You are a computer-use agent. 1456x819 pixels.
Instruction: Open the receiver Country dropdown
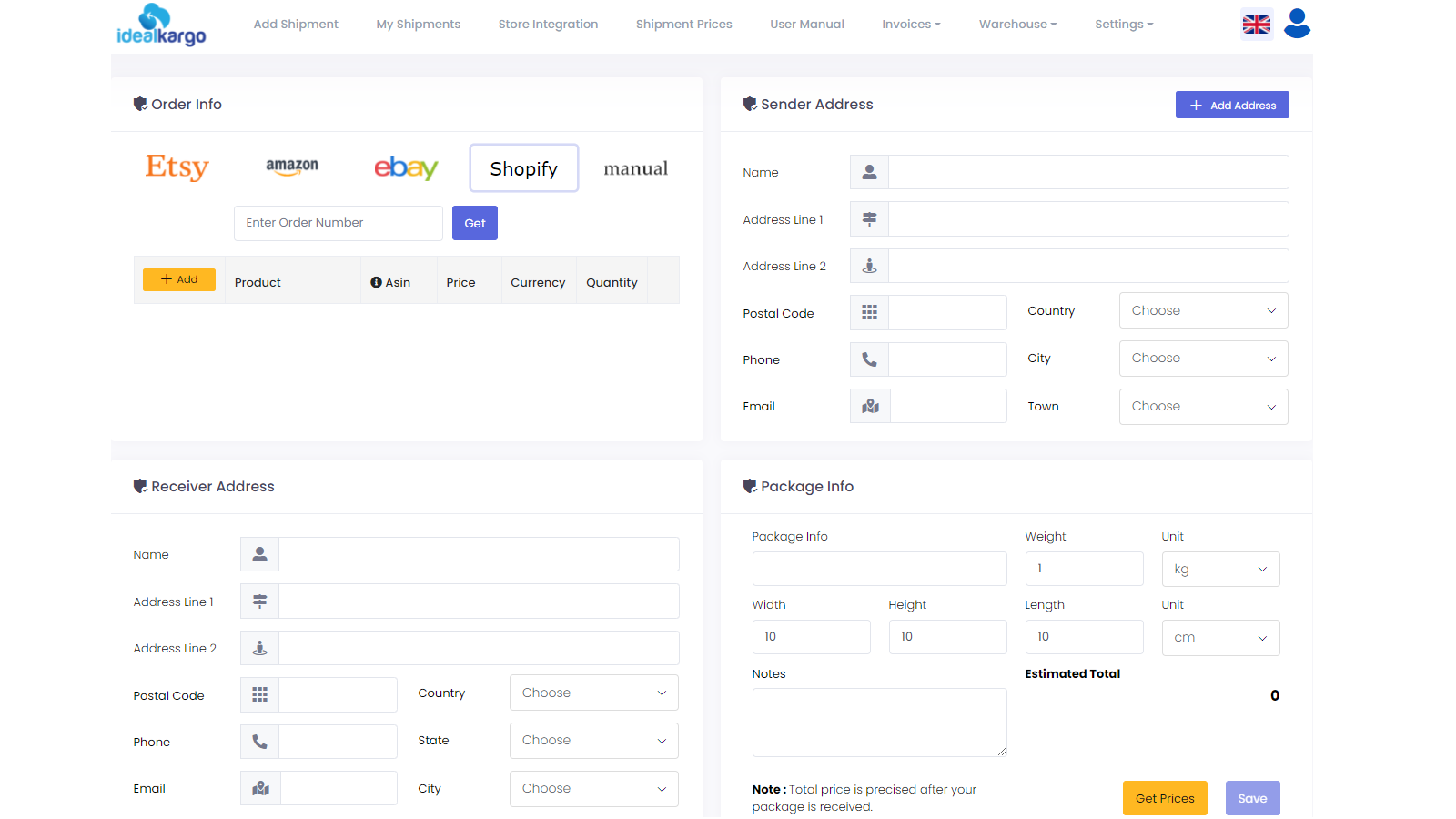(593, 693)
